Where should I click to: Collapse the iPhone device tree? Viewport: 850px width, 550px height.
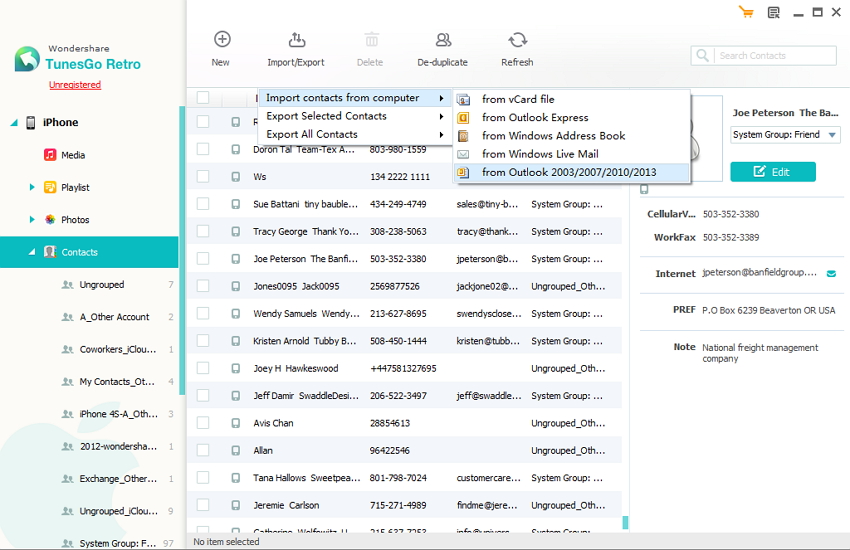(x=14, y=123)
